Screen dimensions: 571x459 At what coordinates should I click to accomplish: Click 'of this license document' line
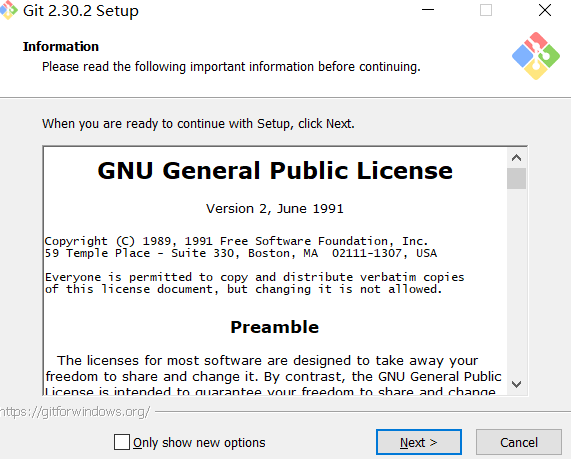243,290
